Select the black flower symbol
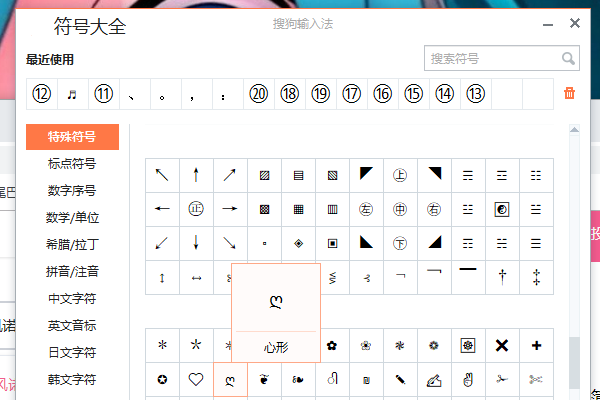This screenshot has width=600, height=400. point(332,345)
